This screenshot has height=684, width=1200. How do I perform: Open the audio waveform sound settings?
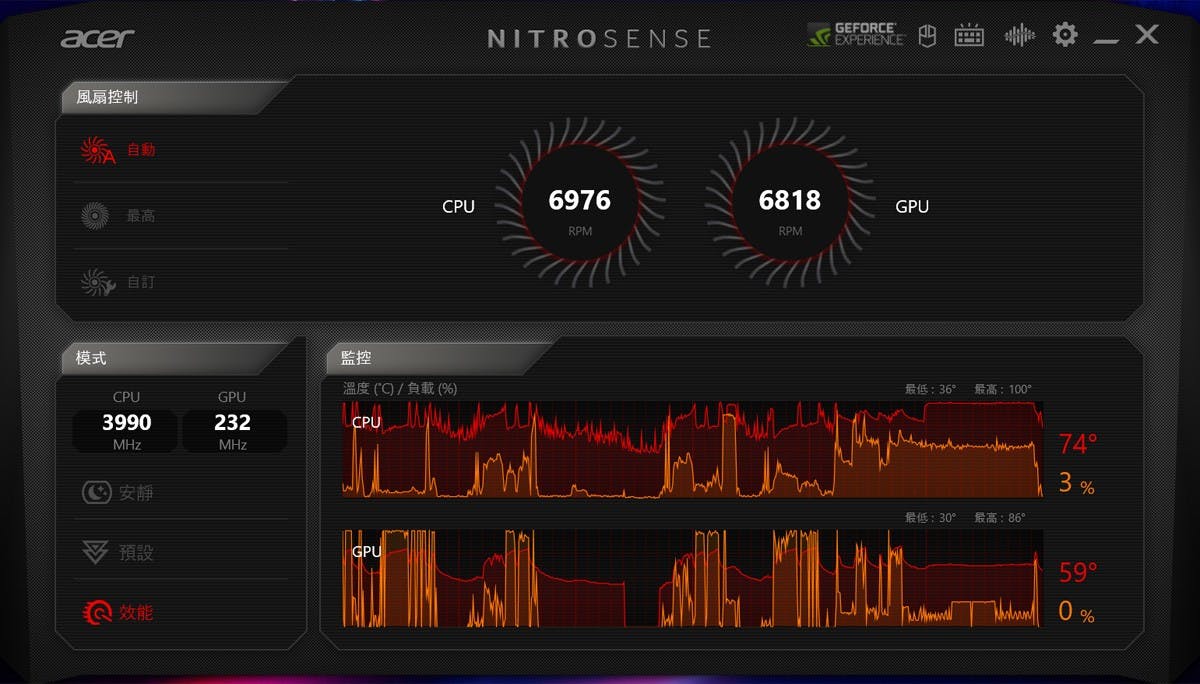(x=1019, y=36)
